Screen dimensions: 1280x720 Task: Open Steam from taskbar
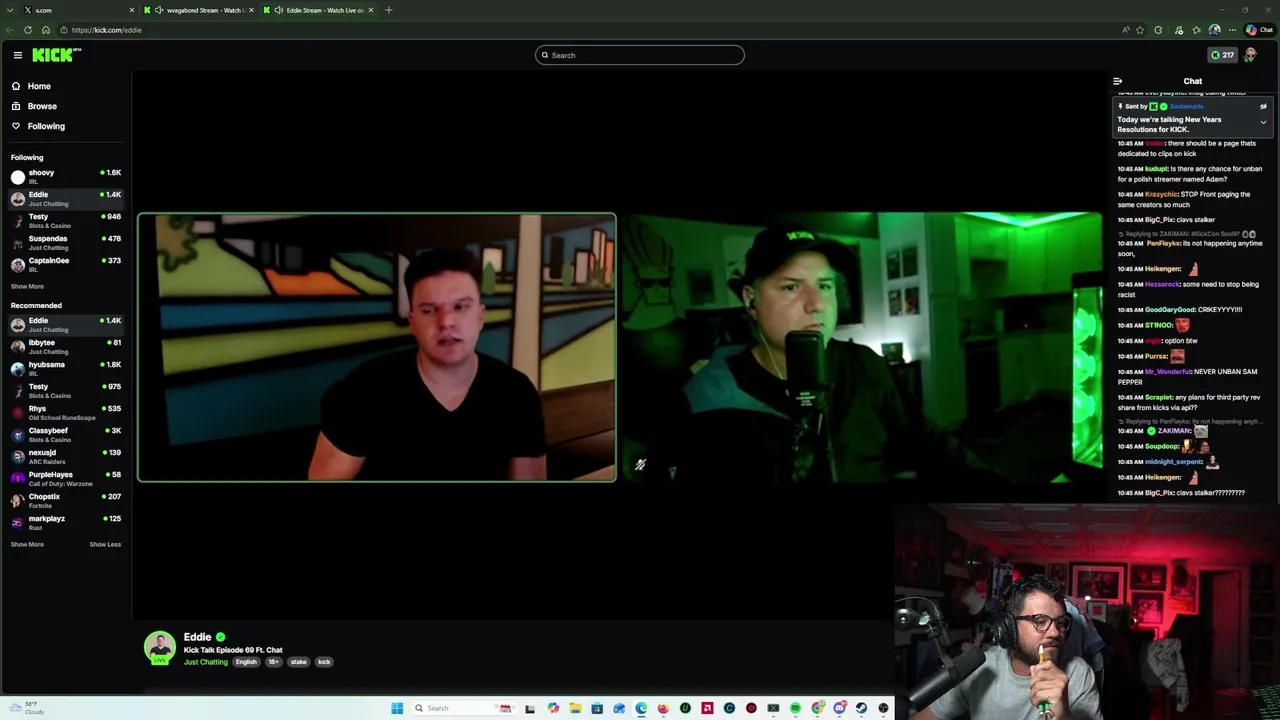click(861, 708)
